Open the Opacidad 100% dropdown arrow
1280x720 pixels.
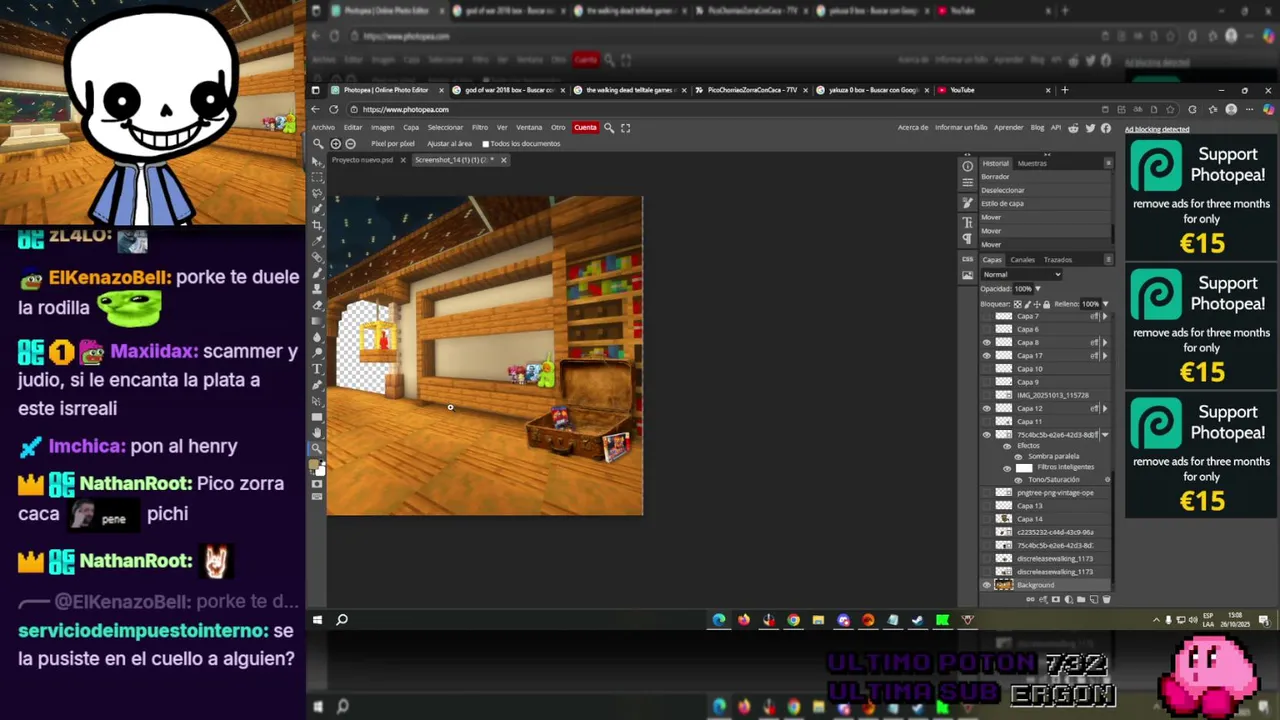point(1037,289)
